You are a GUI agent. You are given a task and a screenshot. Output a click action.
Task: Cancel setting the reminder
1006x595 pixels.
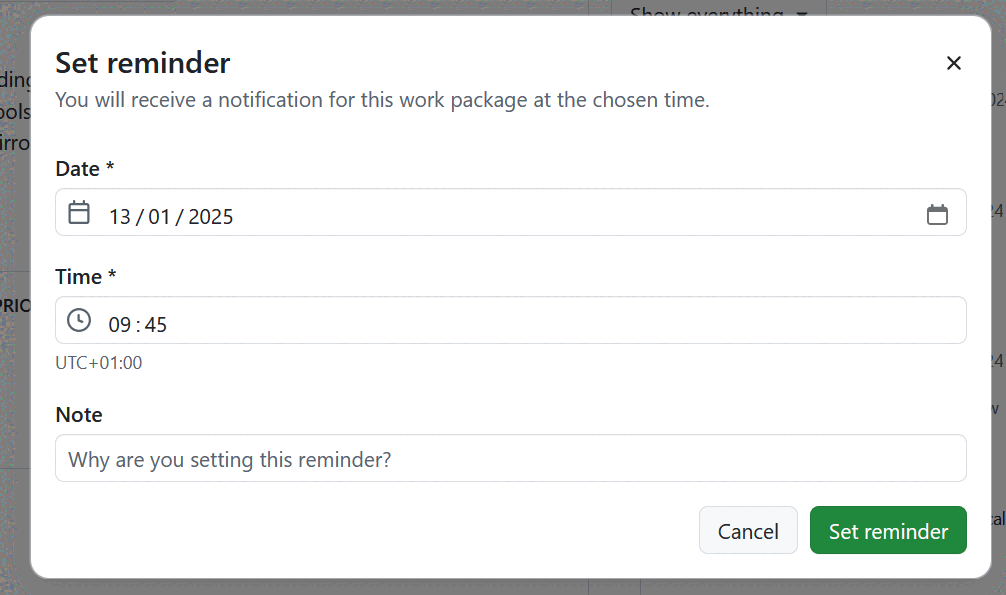click(748, 530)
